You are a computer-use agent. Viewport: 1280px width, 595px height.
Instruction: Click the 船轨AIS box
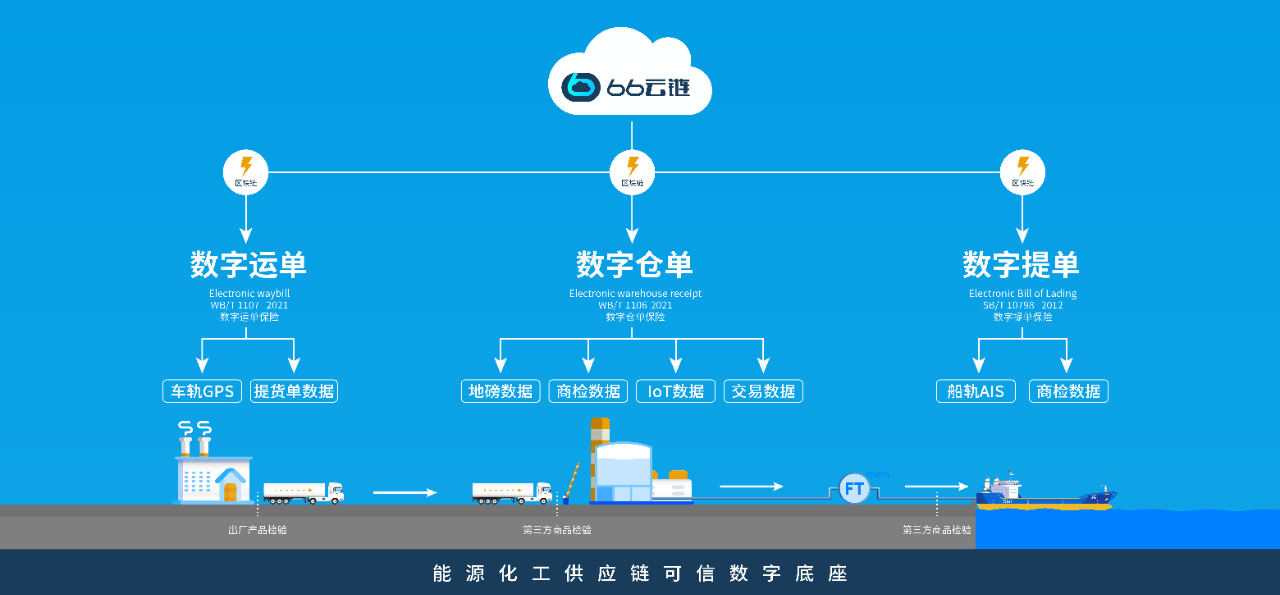pos(976,391)
